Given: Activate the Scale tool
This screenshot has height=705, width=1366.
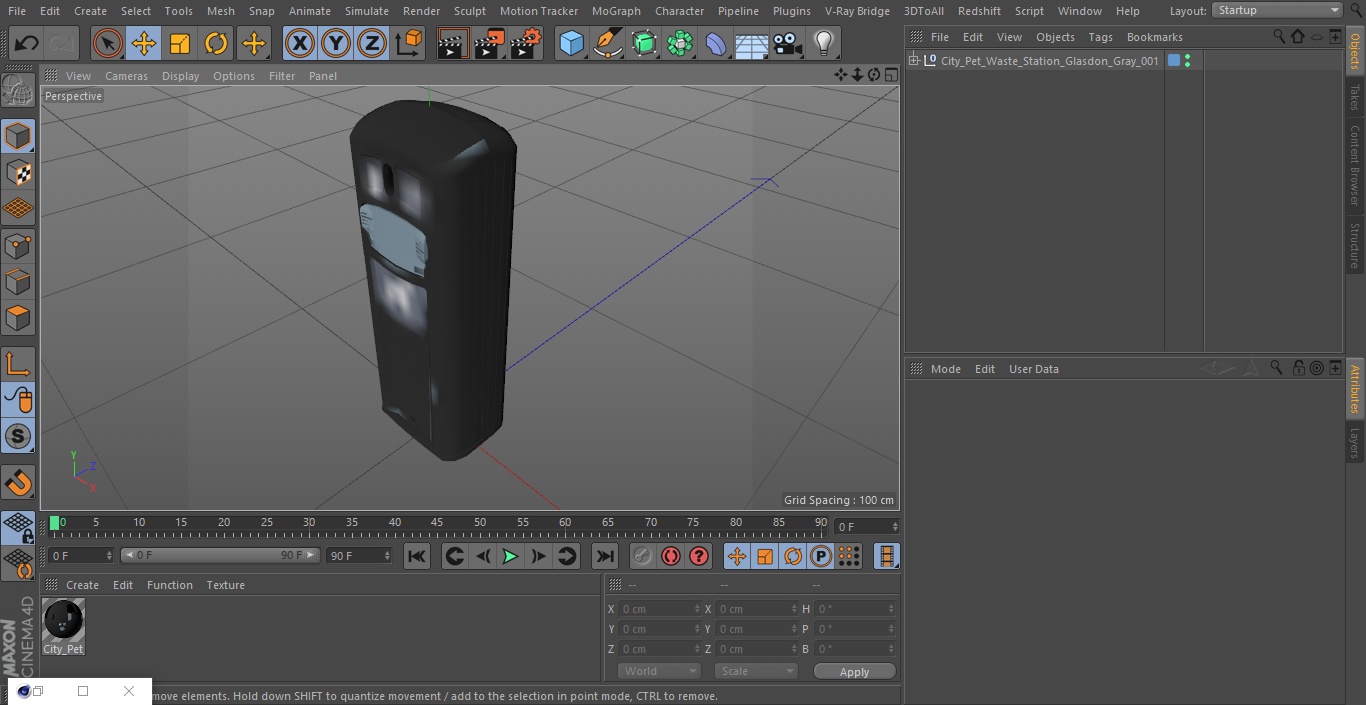Looking at the screenshot, I should [x=179, y=43].
